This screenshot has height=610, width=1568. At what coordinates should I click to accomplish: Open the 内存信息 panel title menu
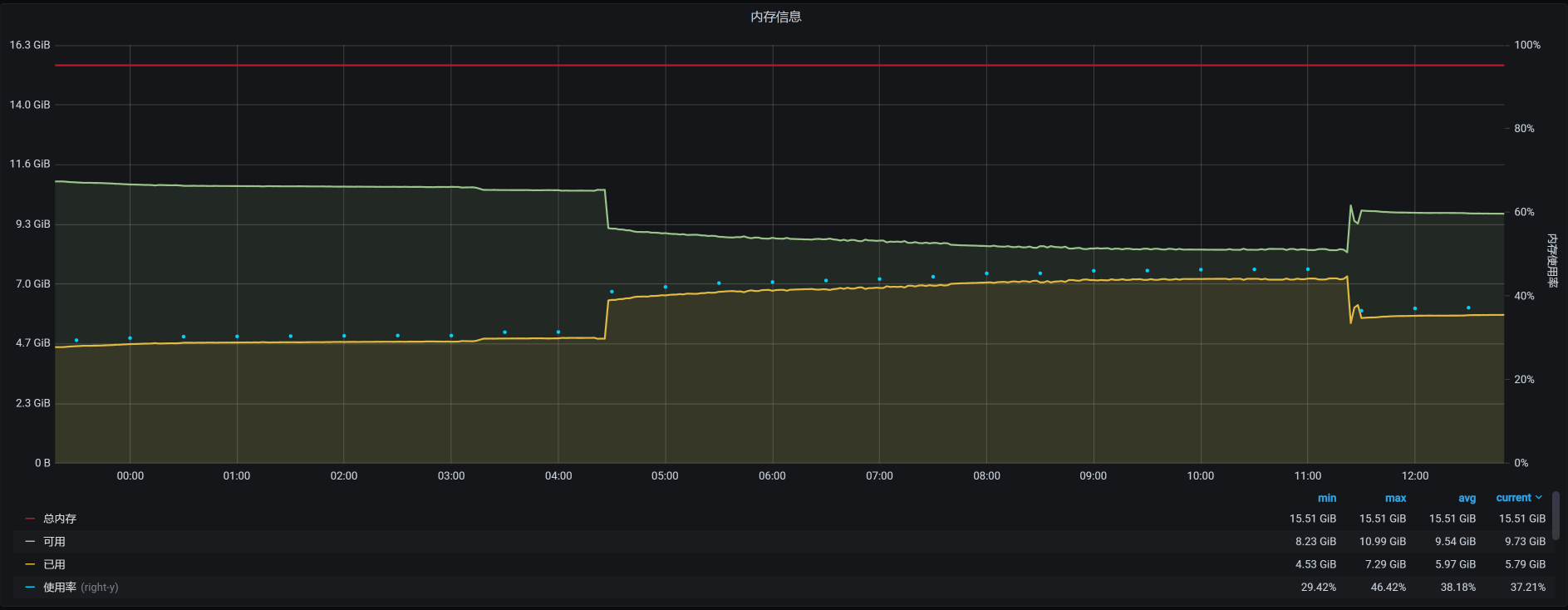pos(775,17)
